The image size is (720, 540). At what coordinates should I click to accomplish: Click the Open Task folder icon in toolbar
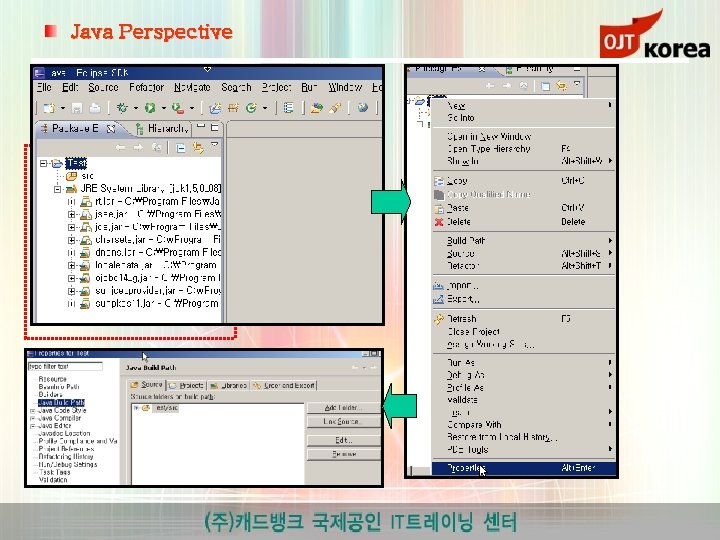pyautogui.click(x=316, y=108)
